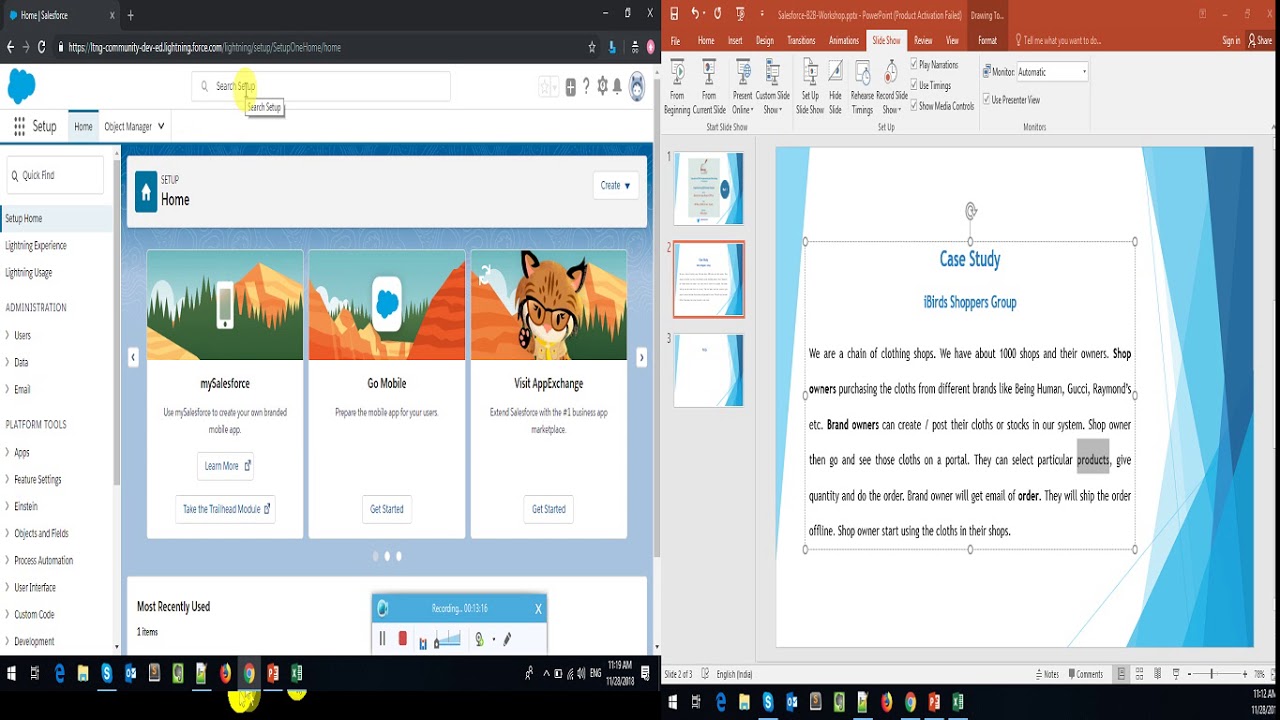Screen dimensions: 1280x720
Task: Open the Salesforce App Launcher grid icon
Action: pos(19,127)
